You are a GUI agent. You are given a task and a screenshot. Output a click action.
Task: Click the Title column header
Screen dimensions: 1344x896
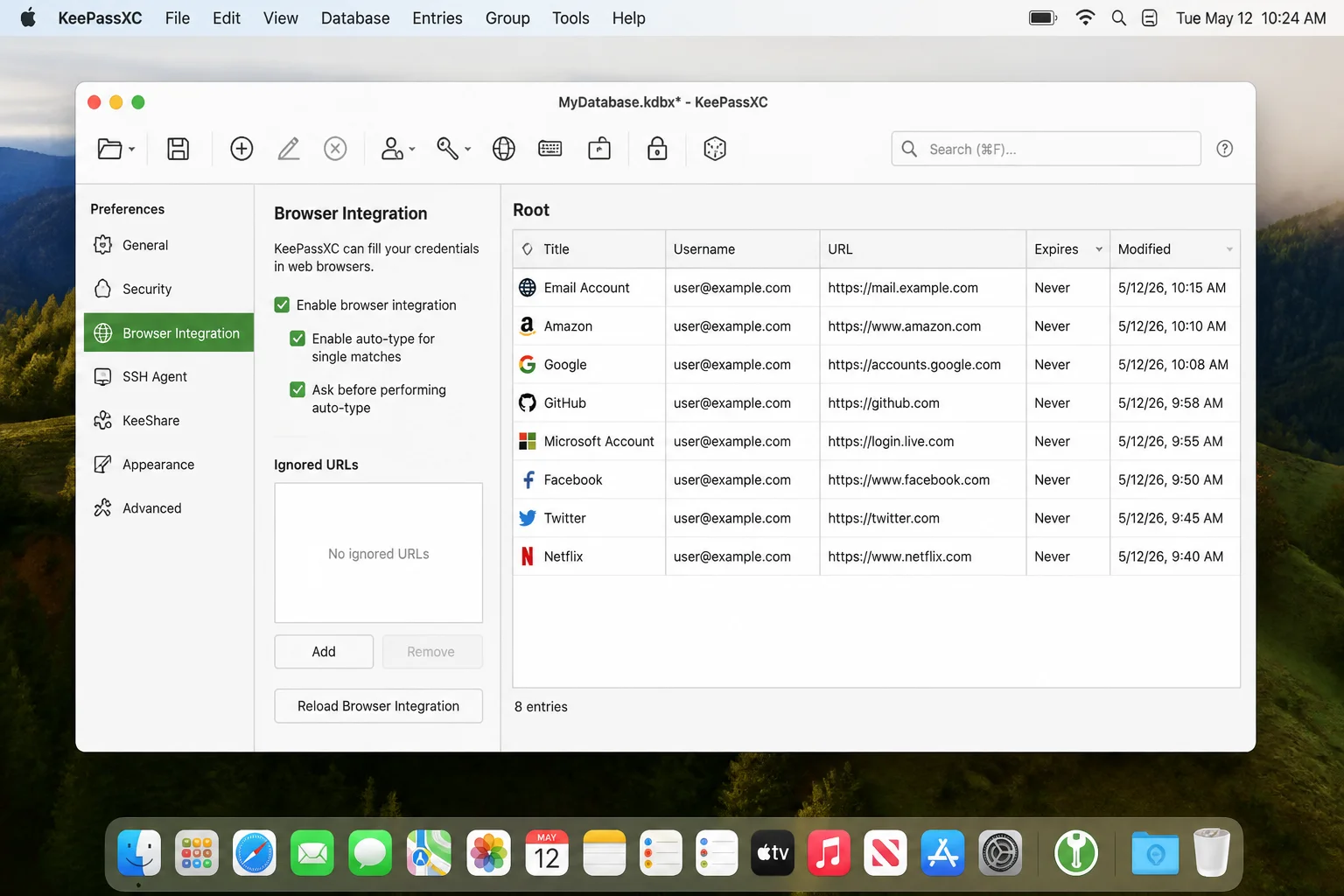[589, 249]
